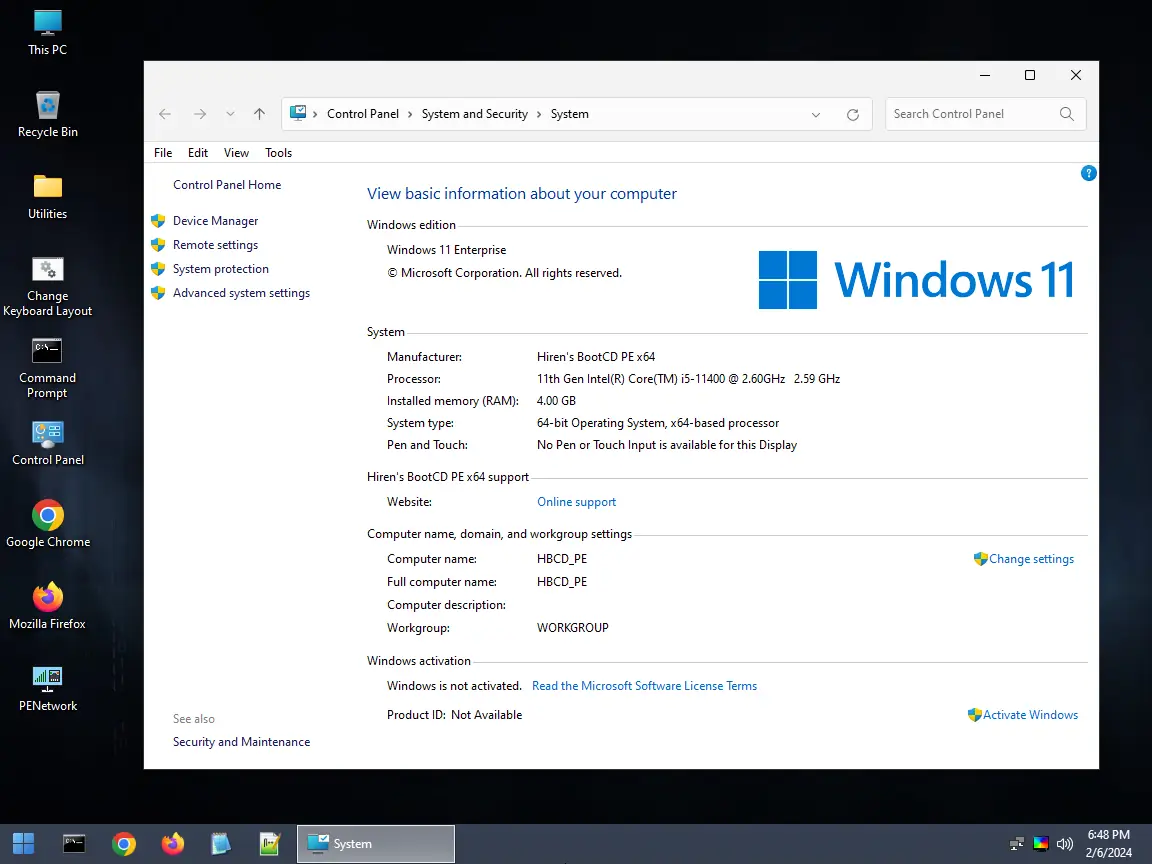
Task: Open Command Prompt from the taskbar
Action: tap(74, 843)
